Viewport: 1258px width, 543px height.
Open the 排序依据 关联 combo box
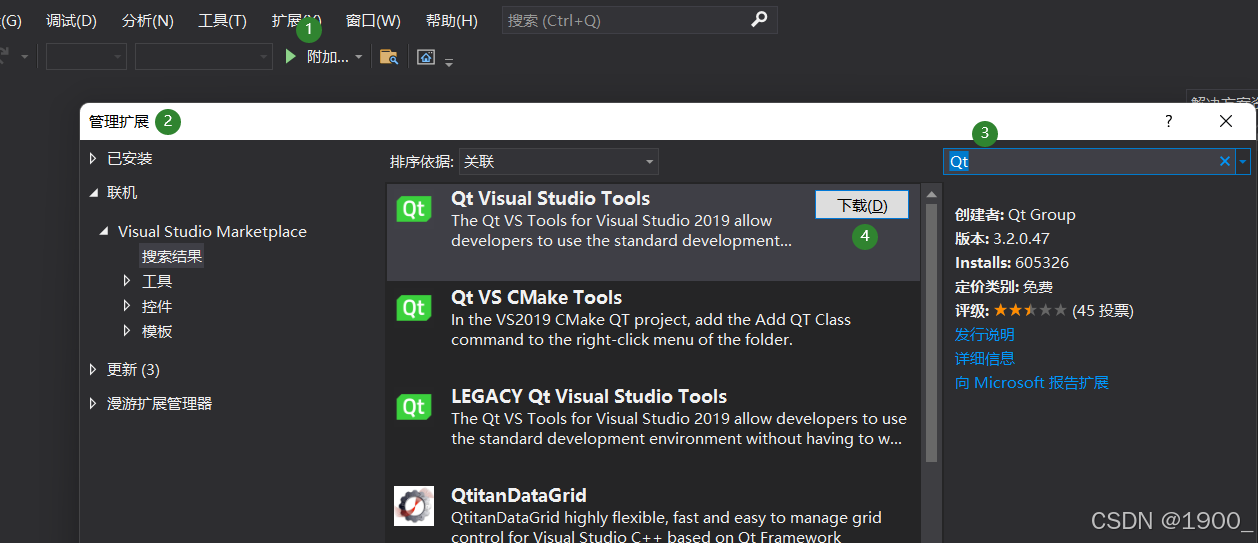558,161
